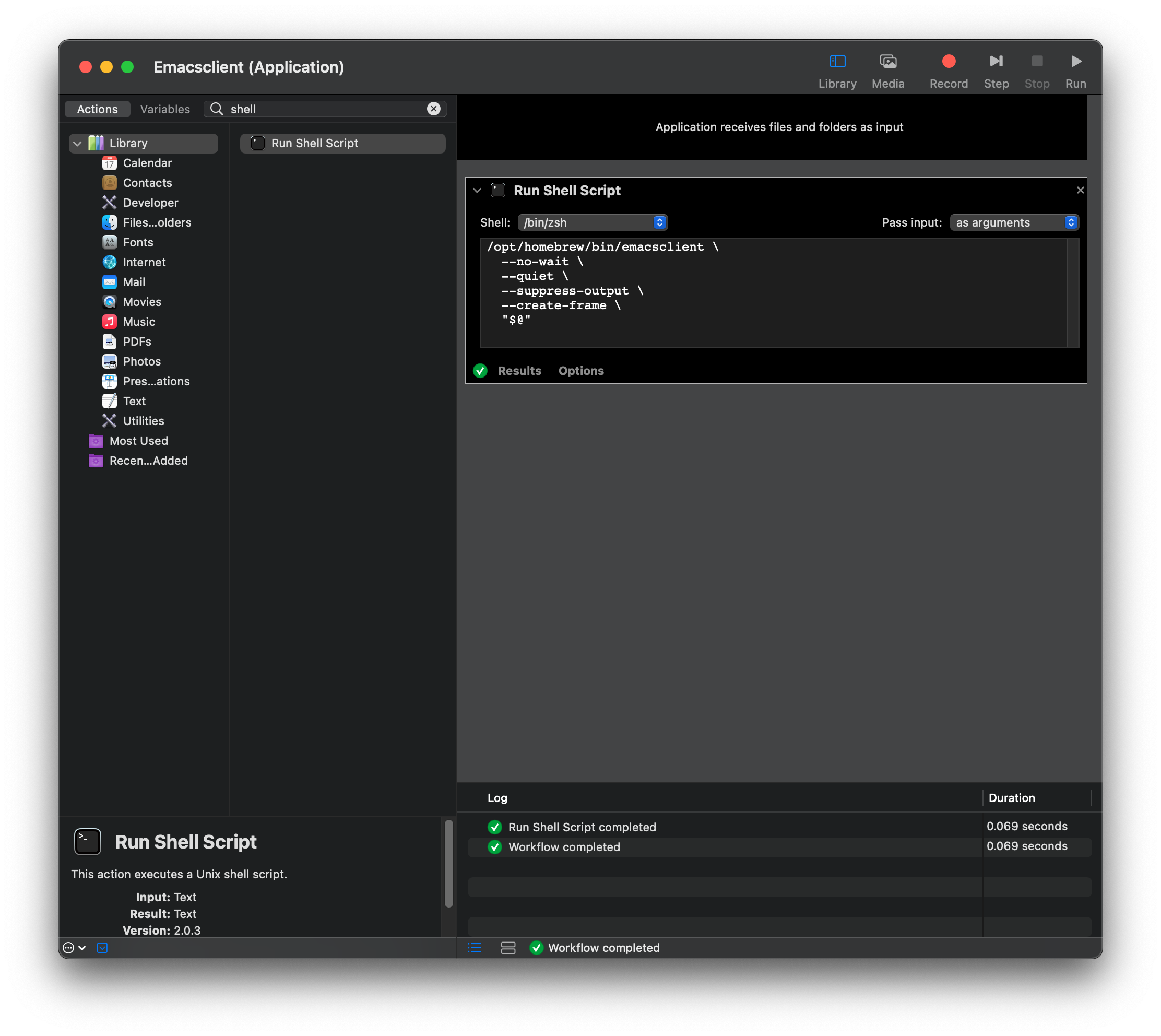Viewport: 1161px width, 1036px height.
Task: Switch to the Variables tab
Action: pos(165,109)
